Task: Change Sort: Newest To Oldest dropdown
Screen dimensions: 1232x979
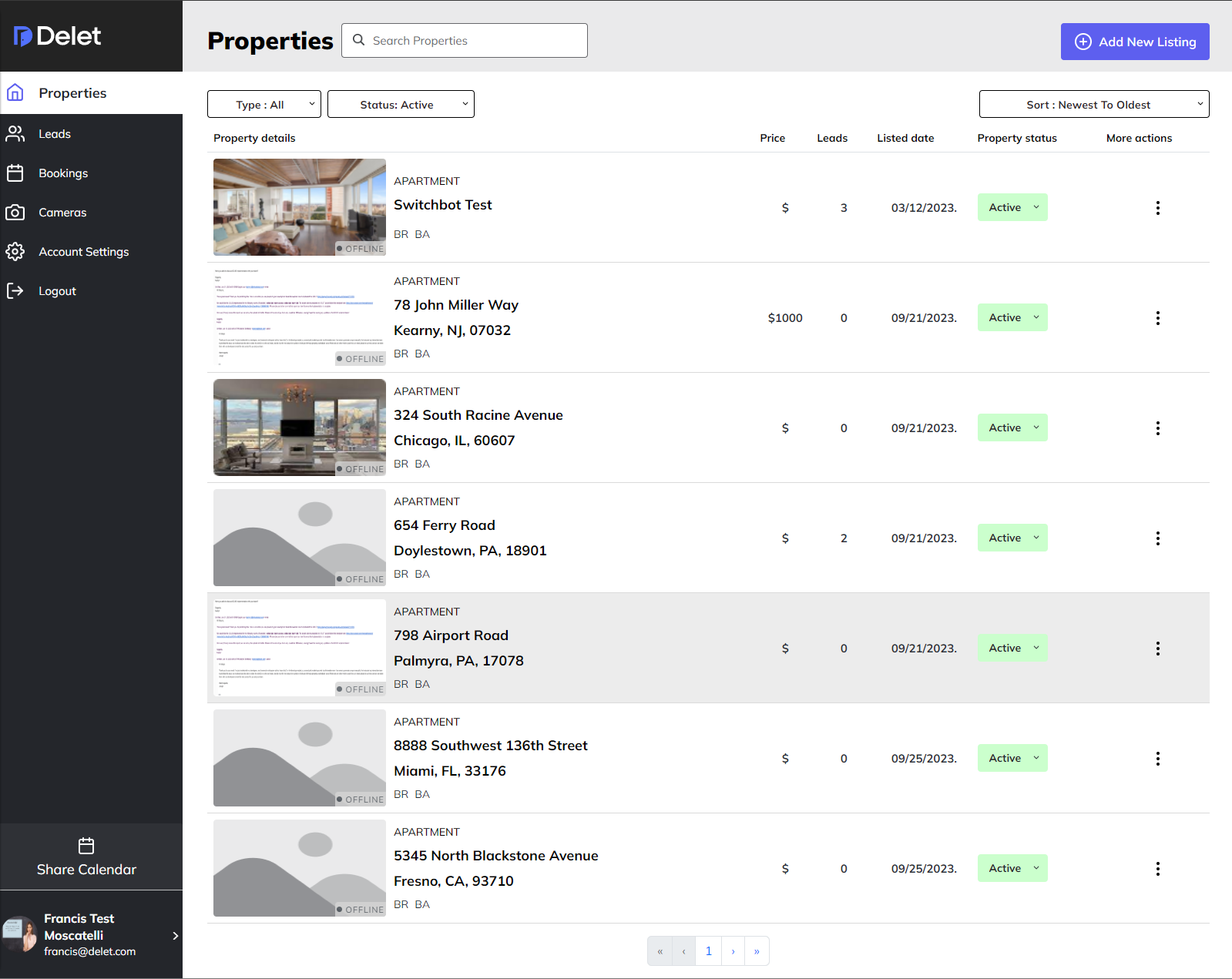Action: click(x=1093, y=105)
